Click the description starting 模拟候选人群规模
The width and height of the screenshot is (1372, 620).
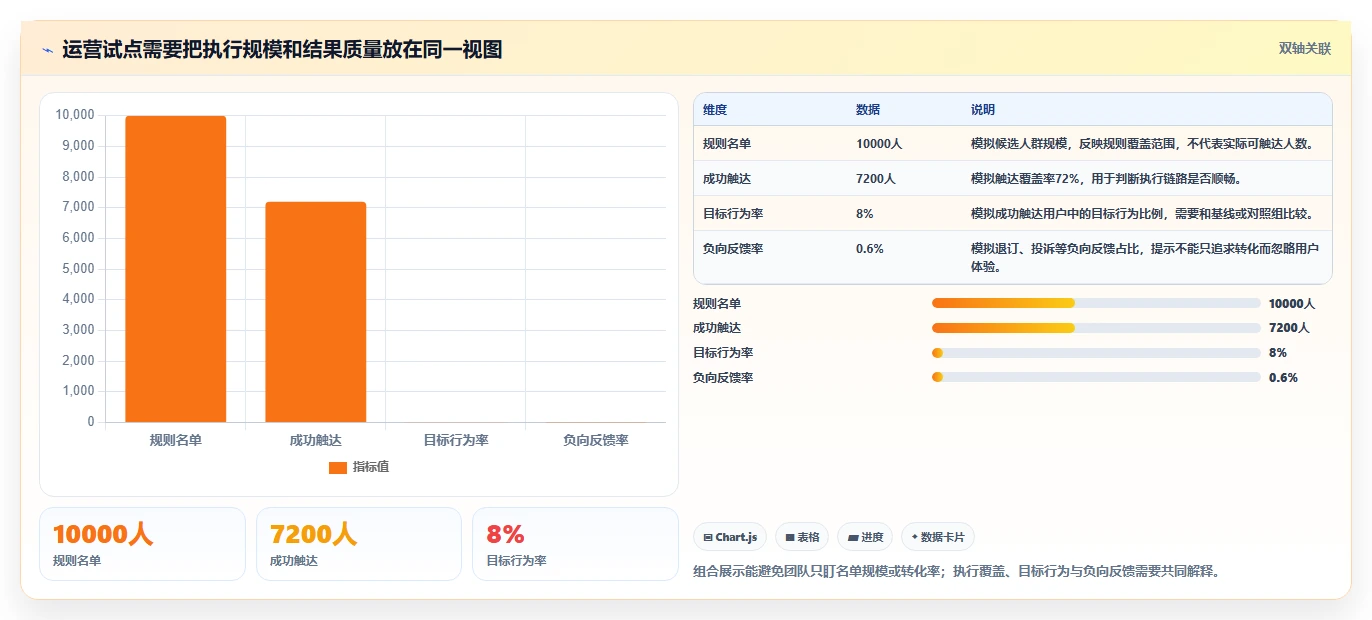point(1142,144)
